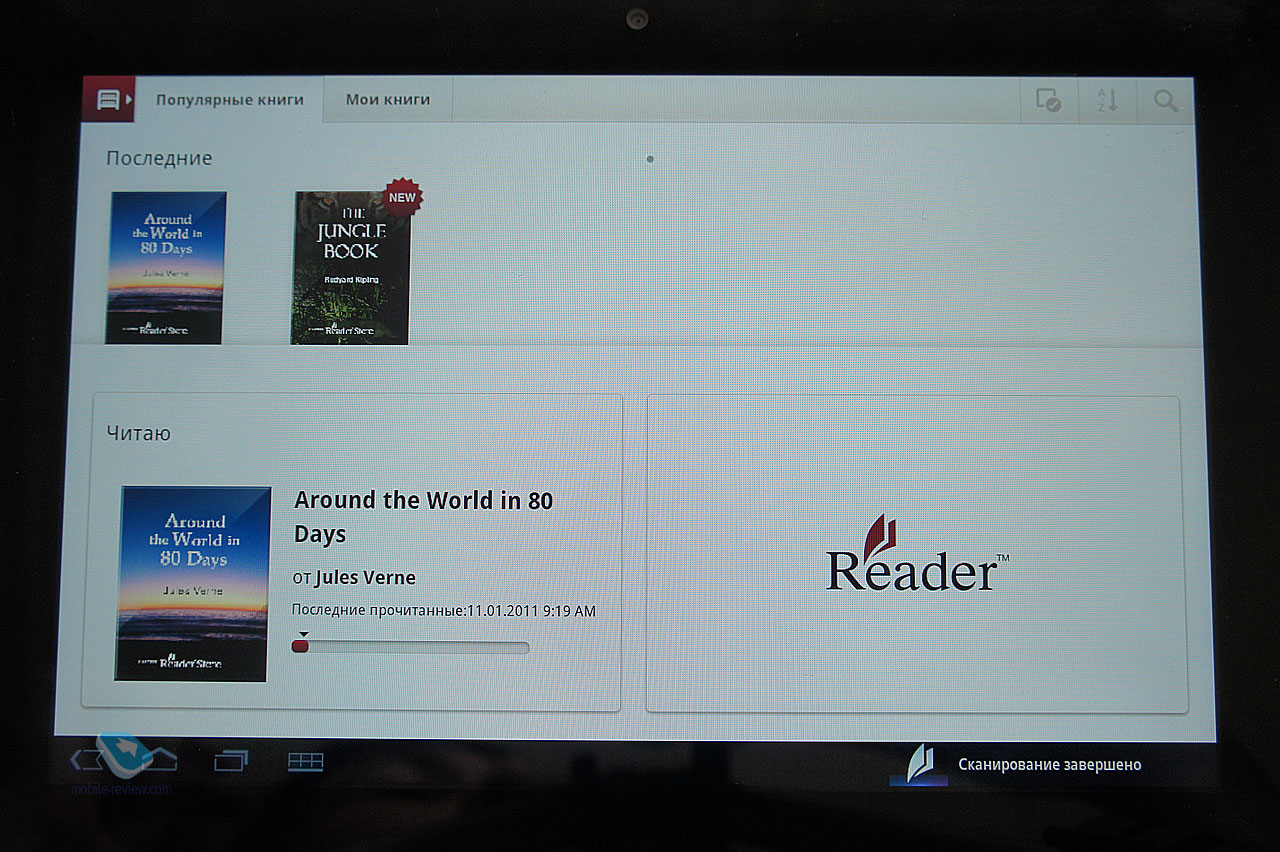Viewport: 1280px width, 852px height.
Task: Switch to the Популярные книги tab
Action: tap(230, 100)
